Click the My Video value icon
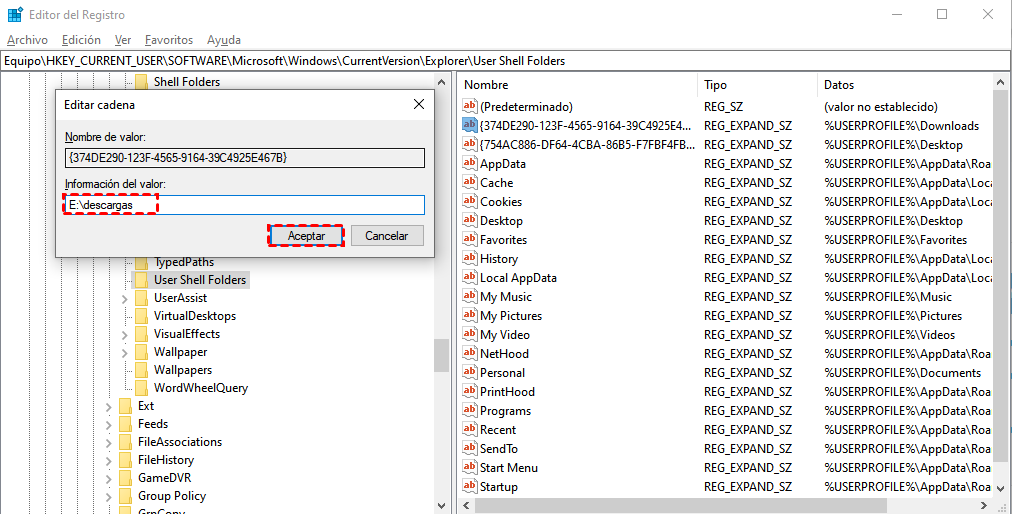This screenshot has width=1012, height=514. 470,334
